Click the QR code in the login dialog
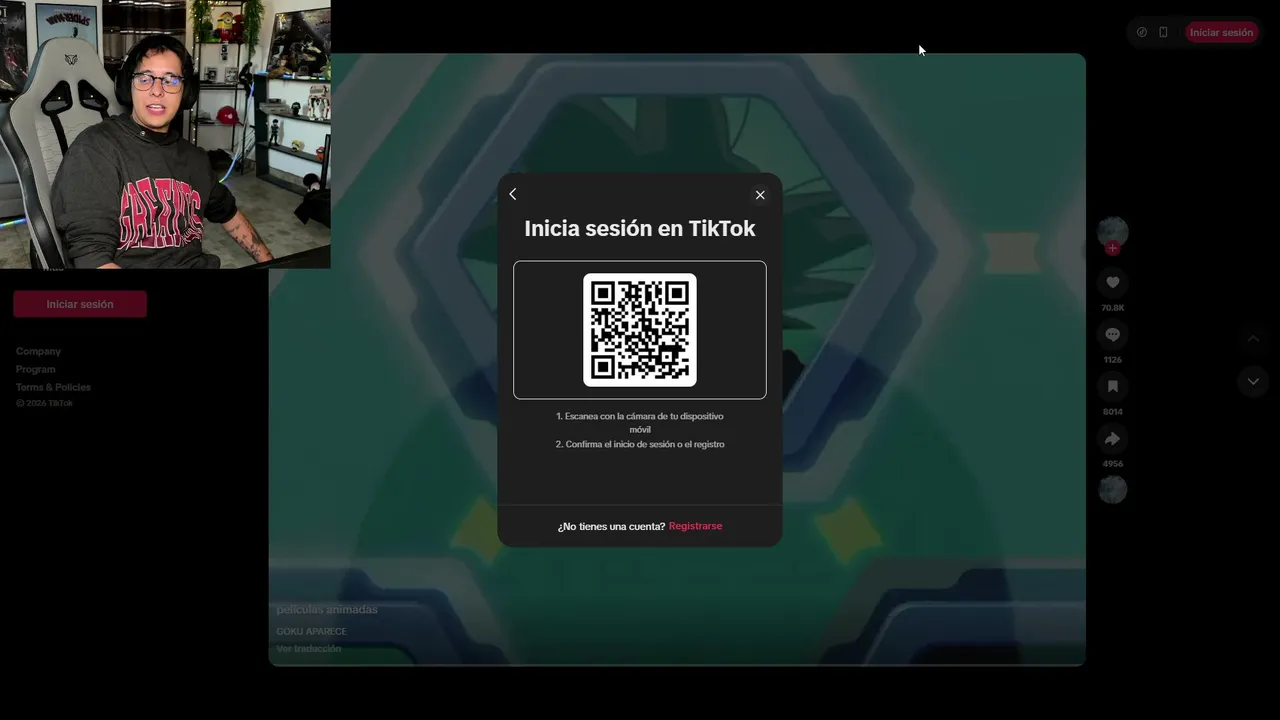 640,330
